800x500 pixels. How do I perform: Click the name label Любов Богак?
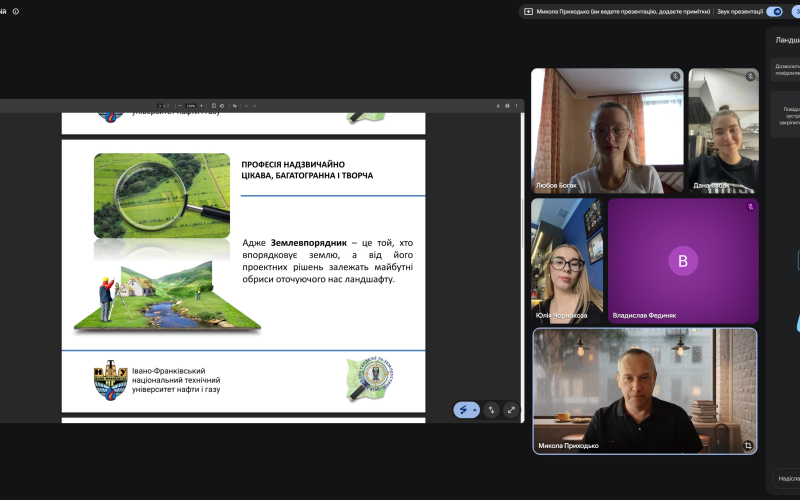(x=556, y=186)
